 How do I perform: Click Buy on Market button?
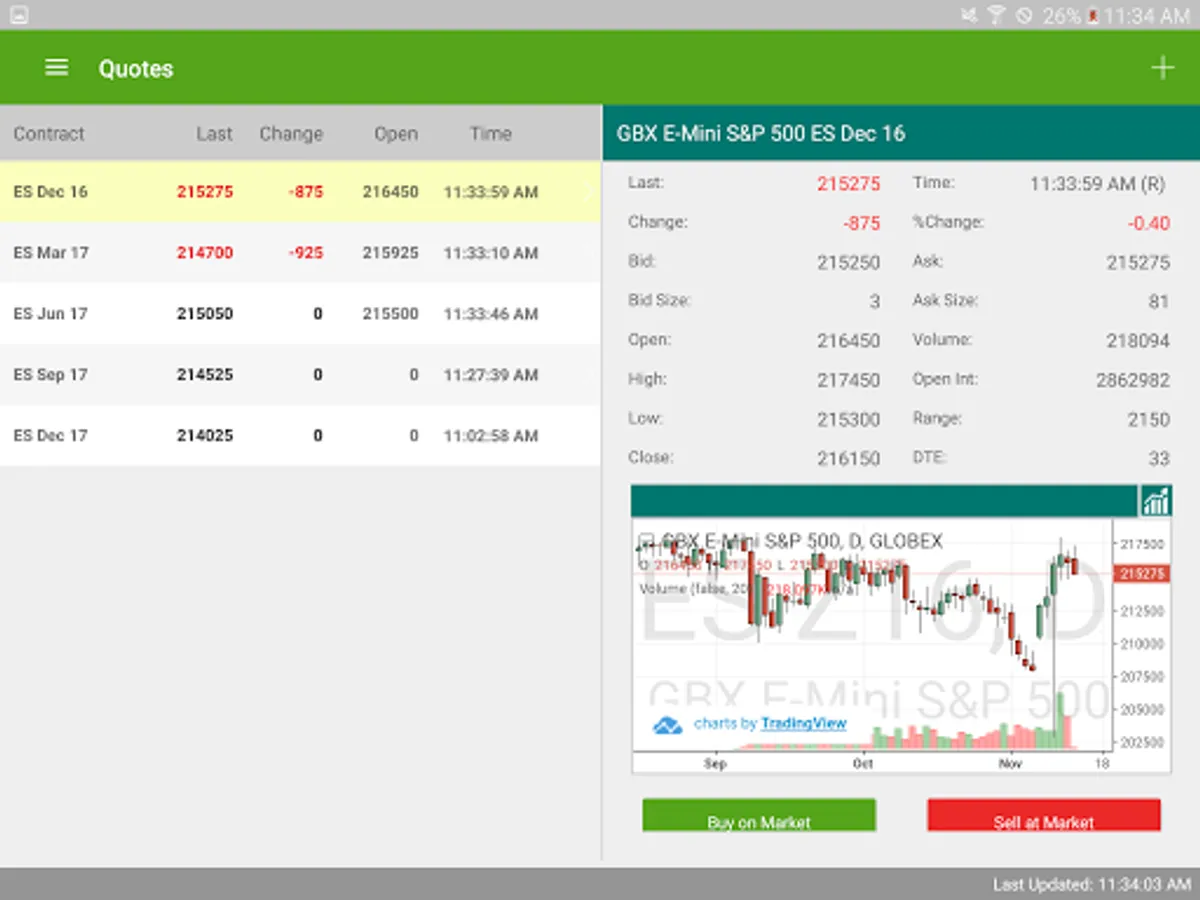(759, 815)
